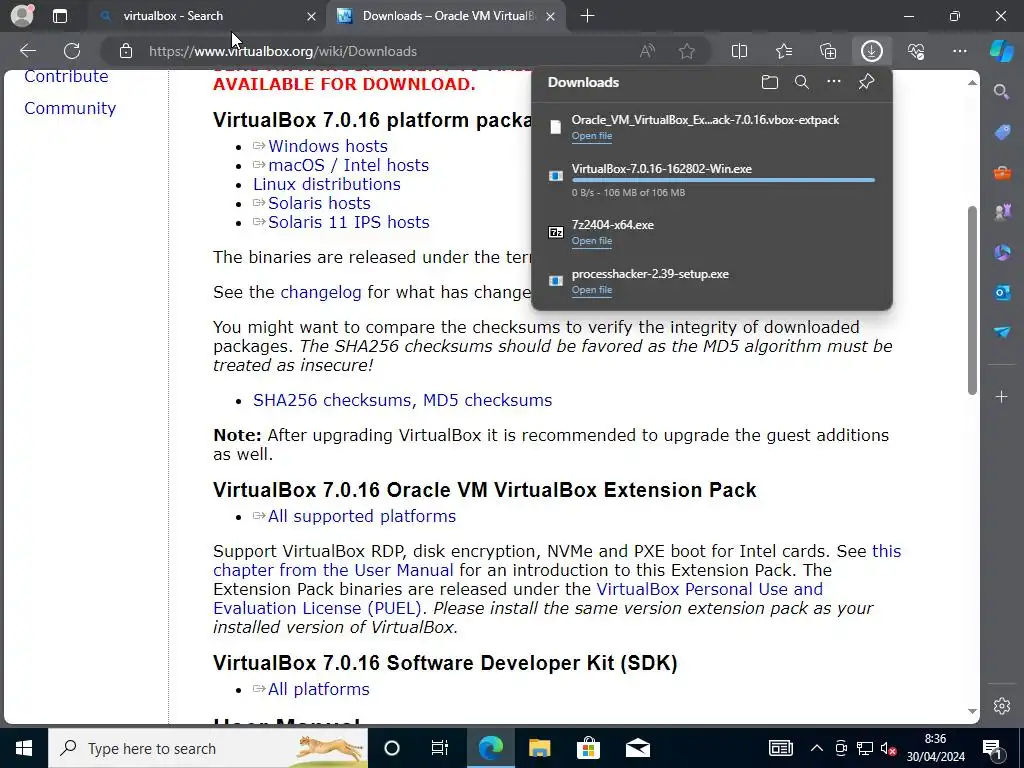Go to the Contribute sidebar link

pyautogui.click(x=66, y=76)
